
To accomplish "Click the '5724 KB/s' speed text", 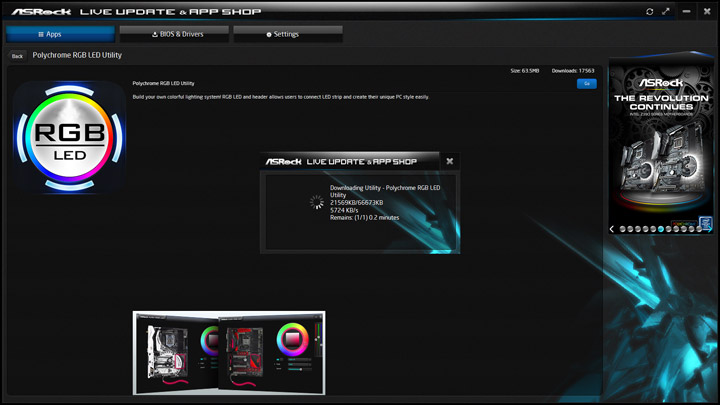I will tap(344, 210).
